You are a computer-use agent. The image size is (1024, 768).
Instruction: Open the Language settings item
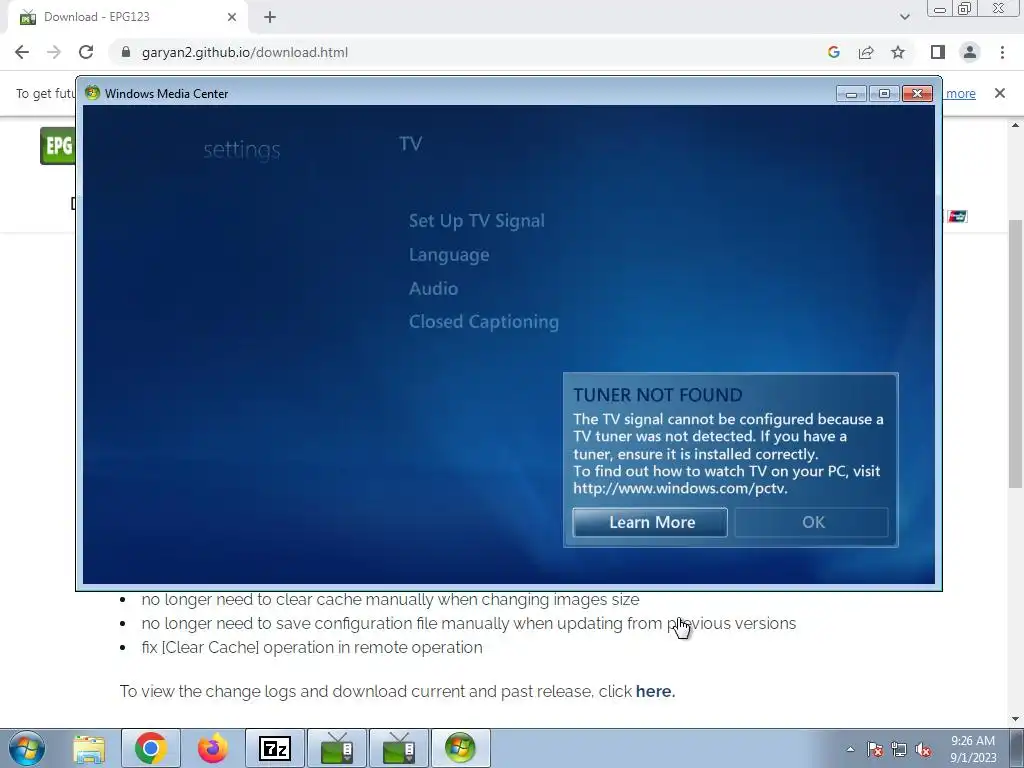[x=449, y=255]
